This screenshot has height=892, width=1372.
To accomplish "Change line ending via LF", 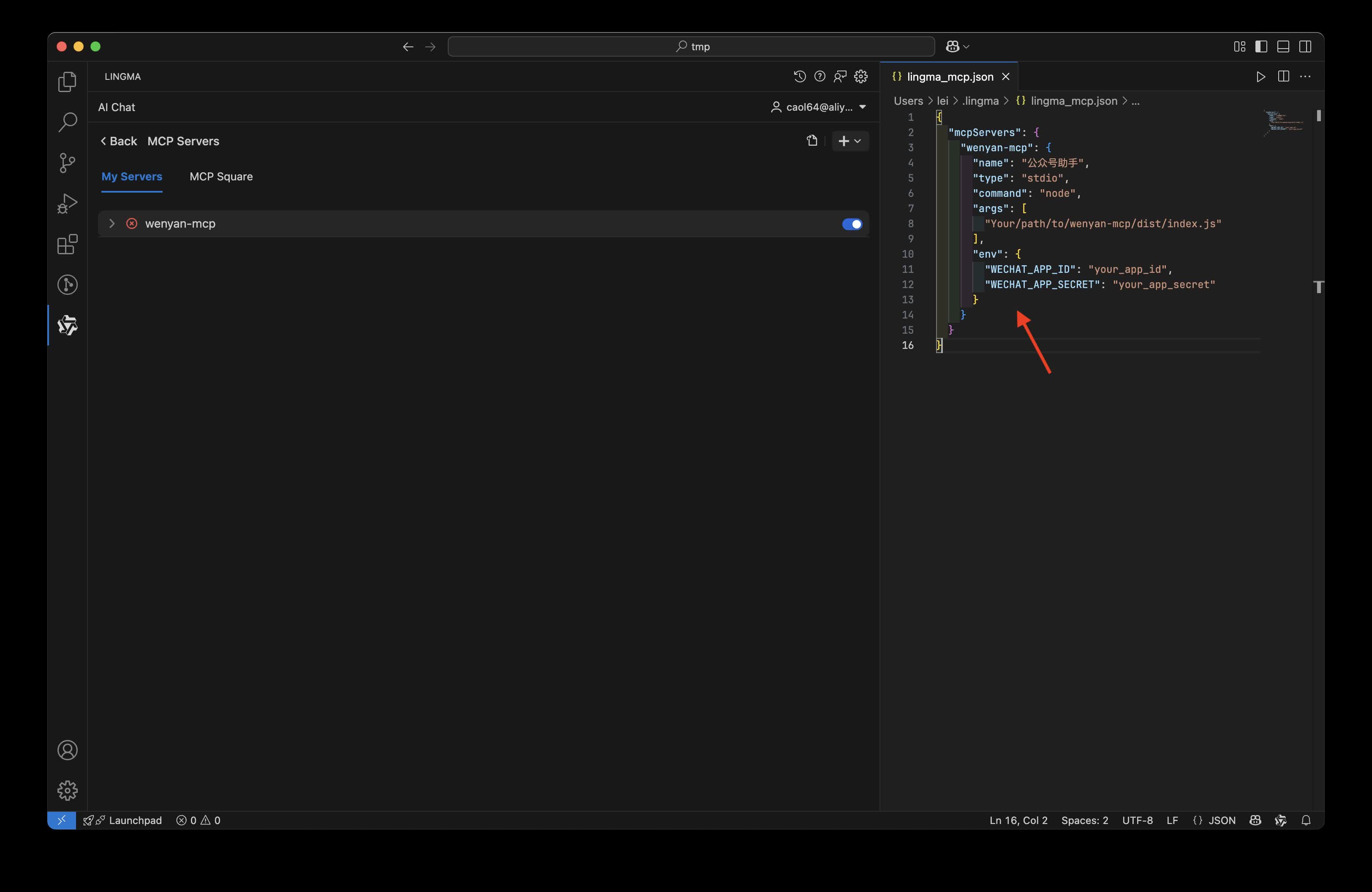I will tap(1172, 820).
